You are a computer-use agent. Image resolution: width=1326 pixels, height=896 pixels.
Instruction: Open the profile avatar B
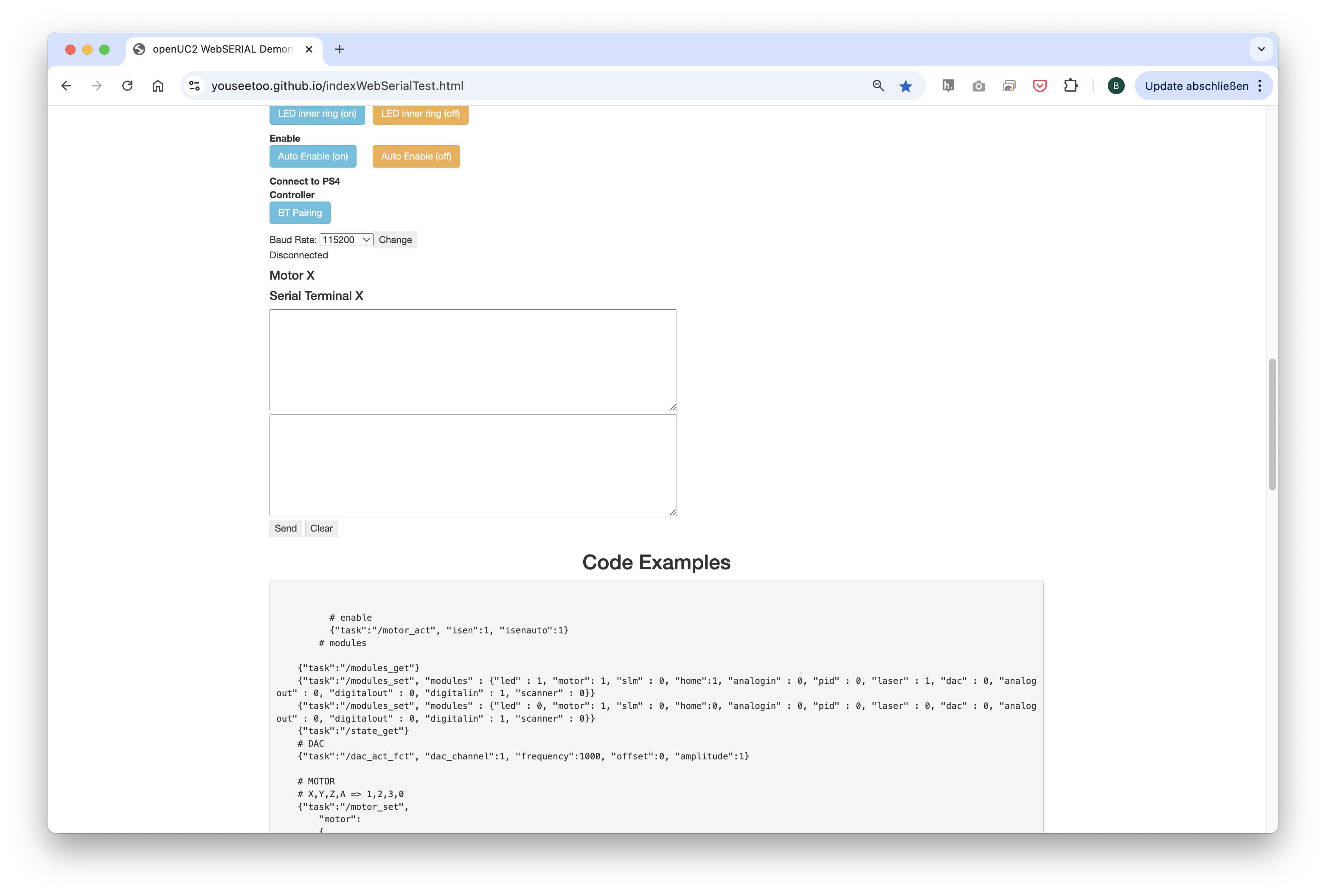(x=1115, y=86)
